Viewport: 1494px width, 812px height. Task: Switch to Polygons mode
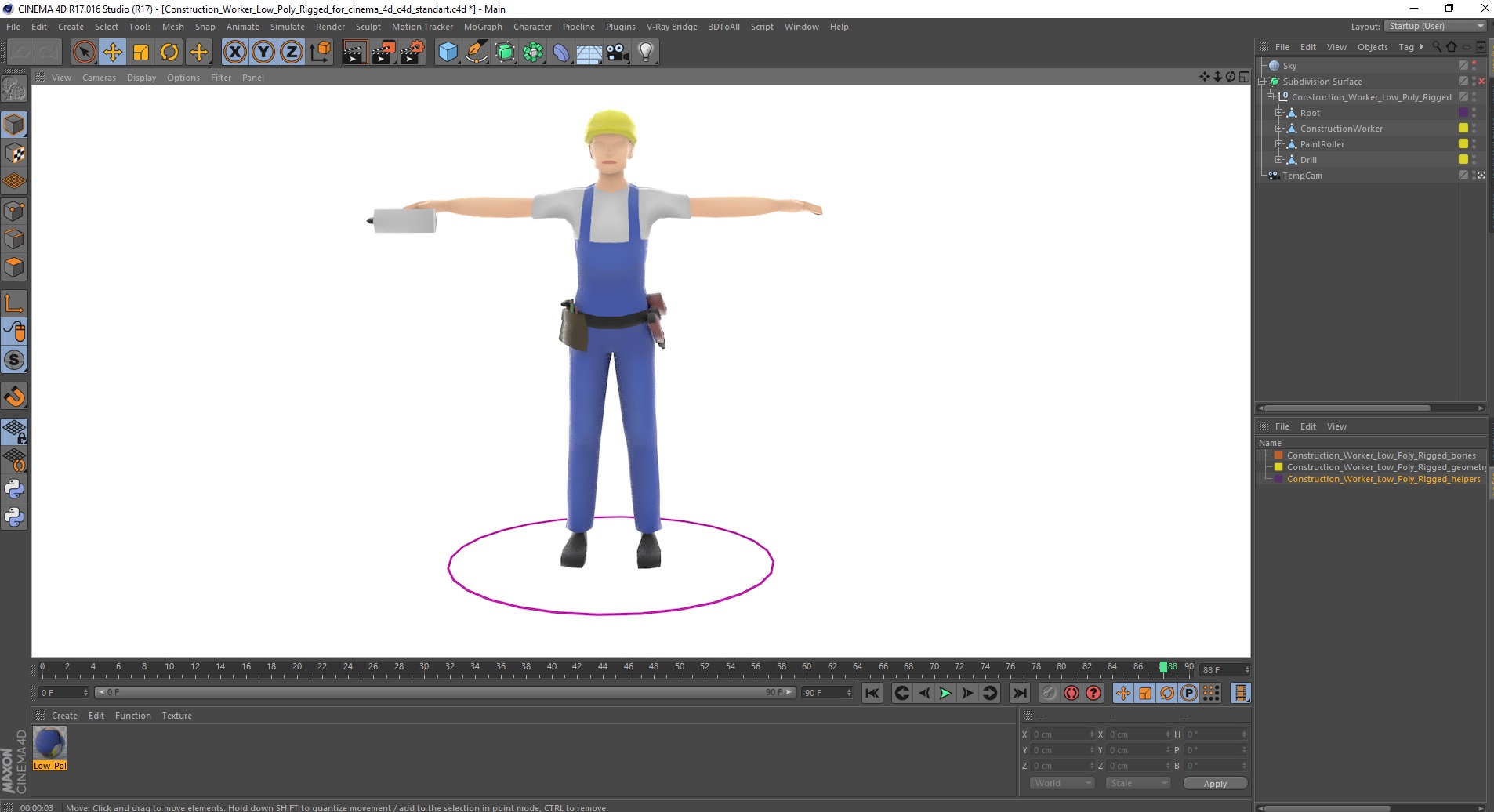pos(14,267)
